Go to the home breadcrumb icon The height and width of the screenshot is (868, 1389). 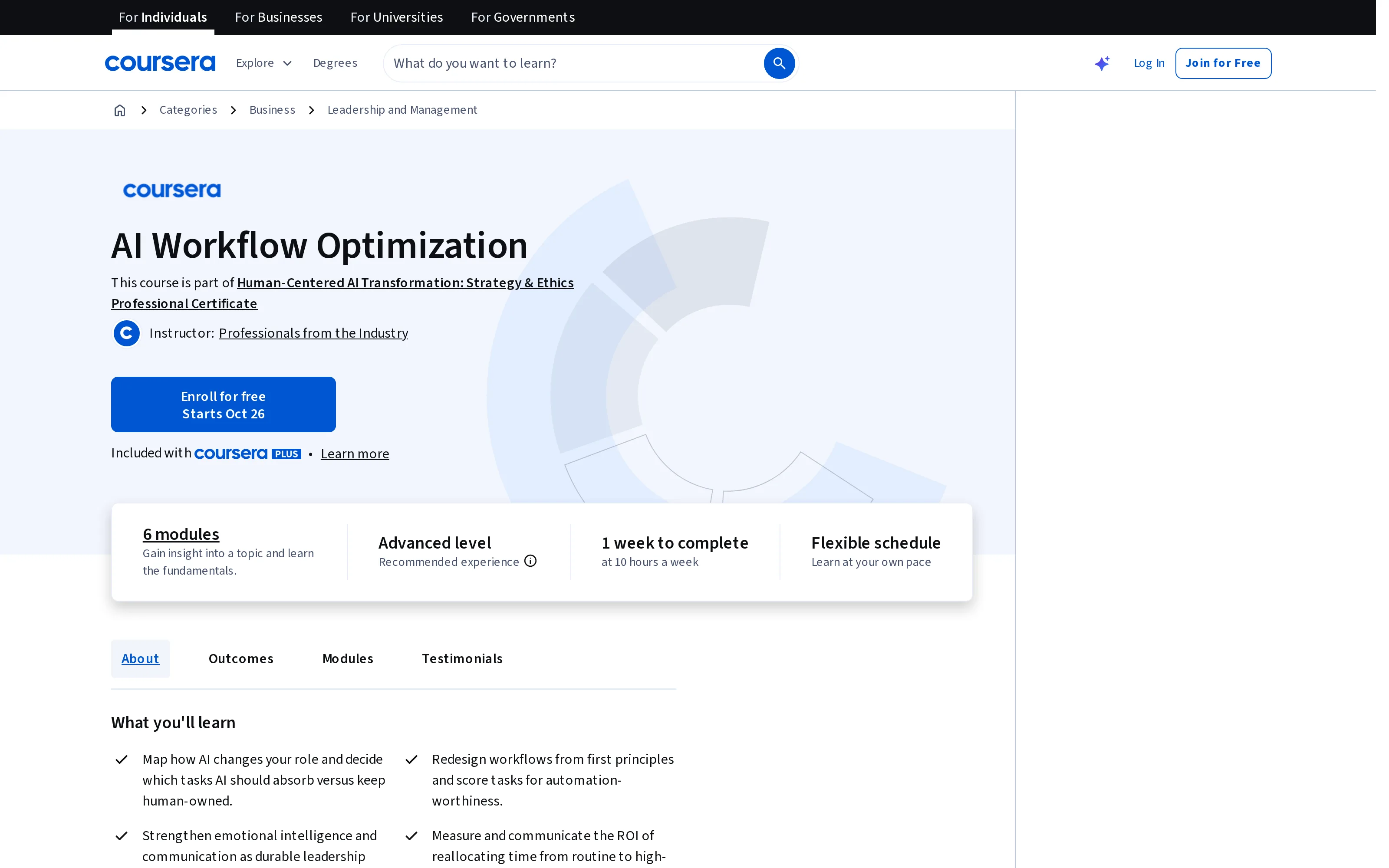119,110
